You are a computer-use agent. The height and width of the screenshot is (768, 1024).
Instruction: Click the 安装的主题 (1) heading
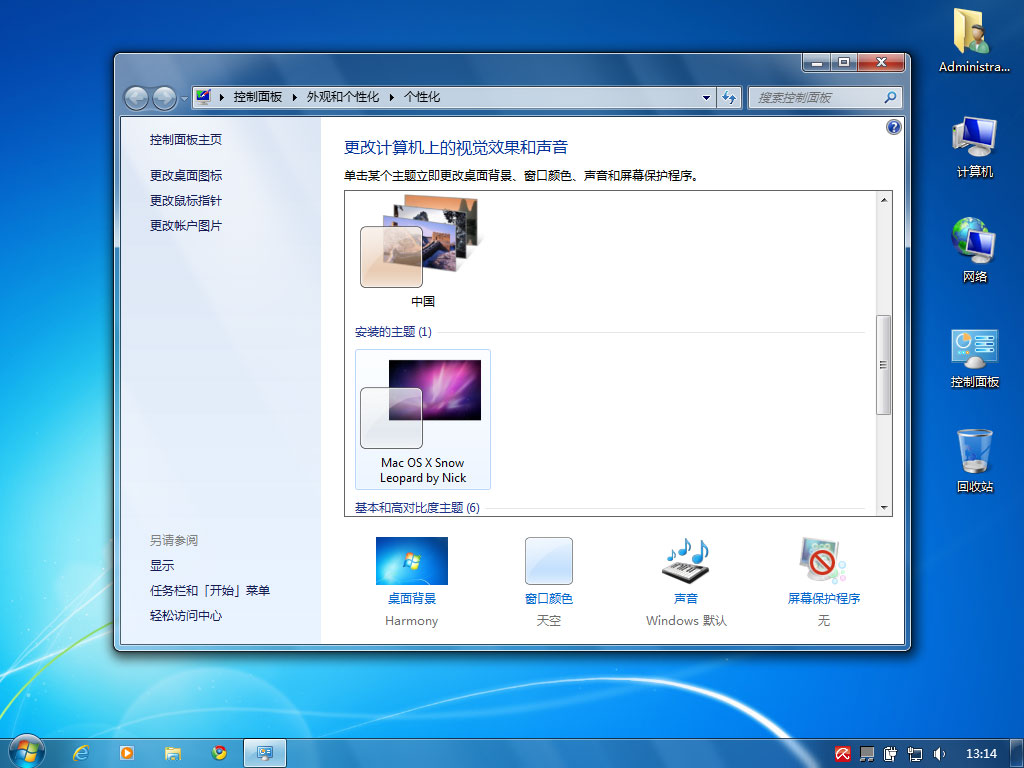(393, 332)
